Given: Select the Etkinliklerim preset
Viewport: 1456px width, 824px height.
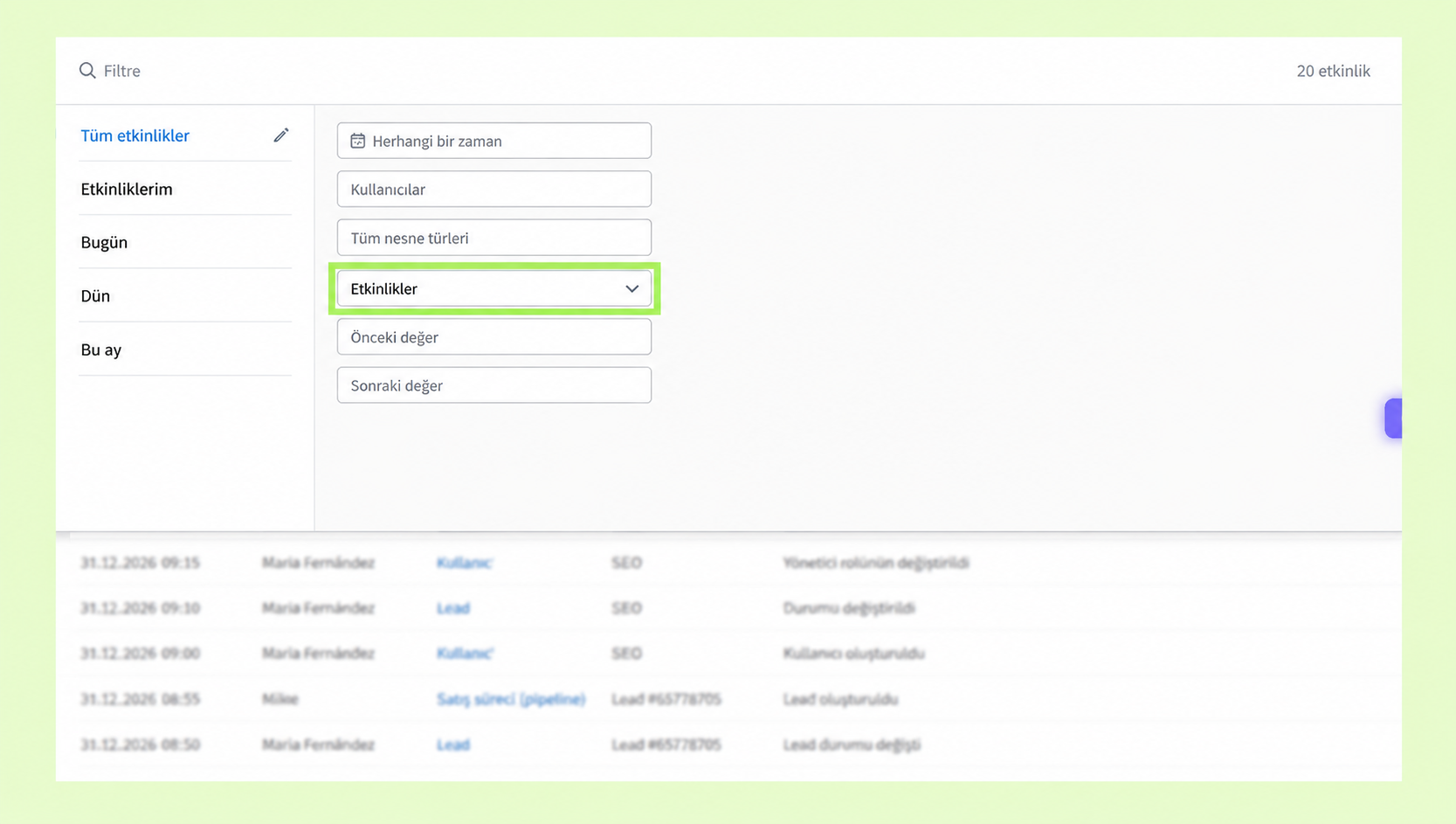Looking at the screenshot, I should [x=127, y=189].
